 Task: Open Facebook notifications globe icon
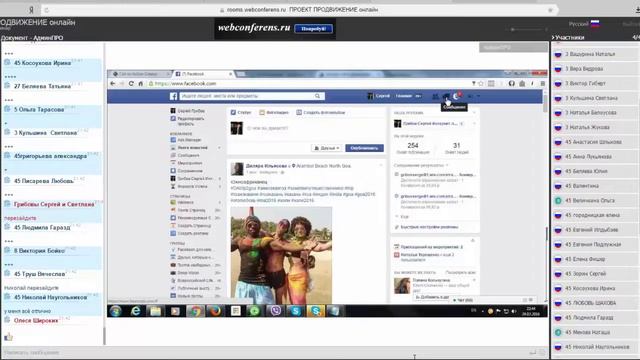click(456, 96)
